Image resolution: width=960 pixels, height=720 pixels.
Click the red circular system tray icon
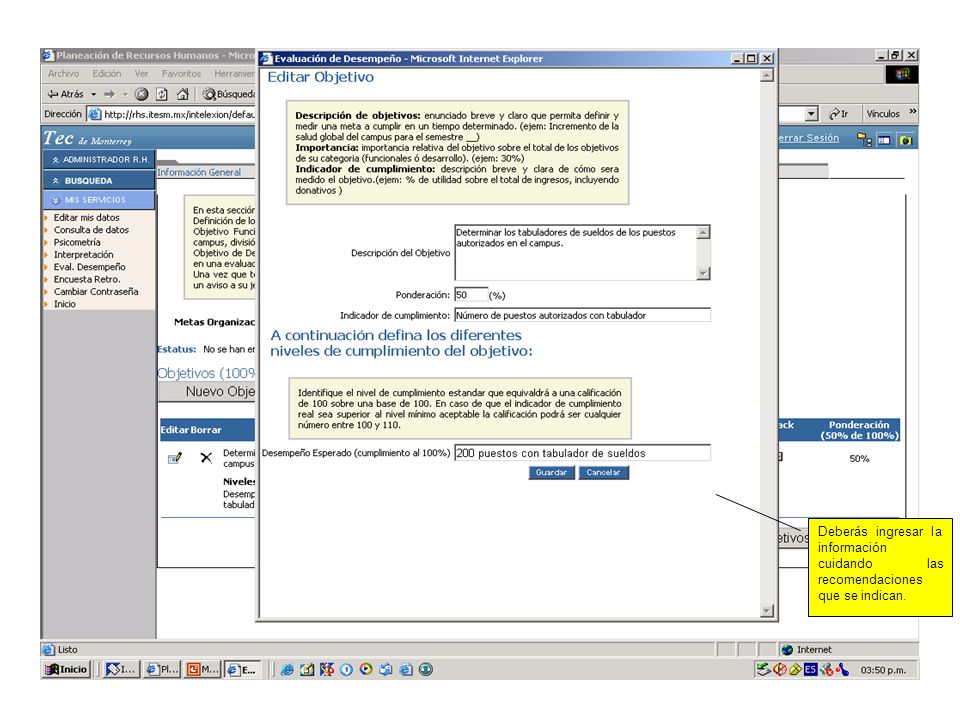[x=780, y=670]
